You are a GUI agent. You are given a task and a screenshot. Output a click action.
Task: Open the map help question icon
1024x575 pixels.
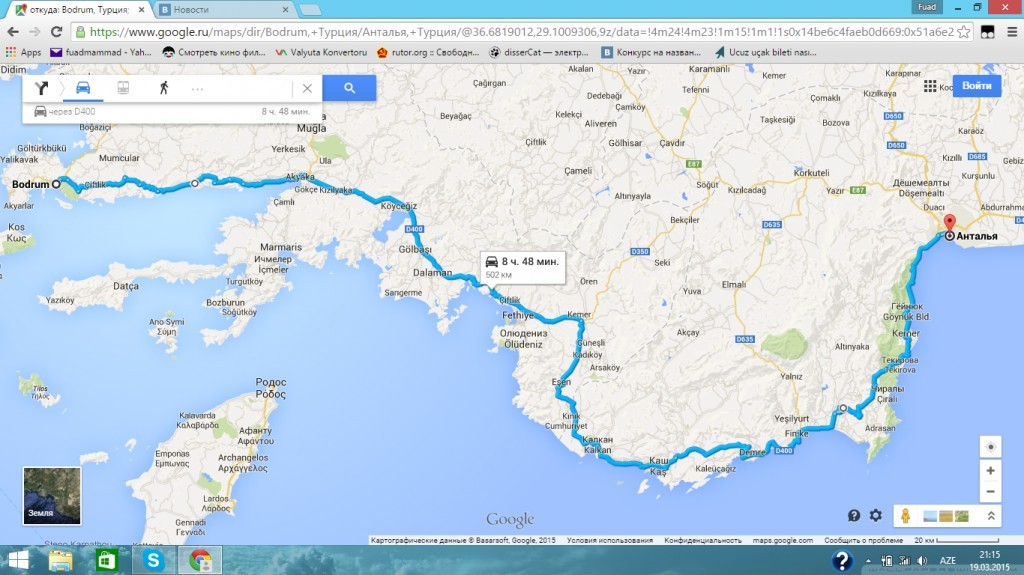(x=854, y=515)
